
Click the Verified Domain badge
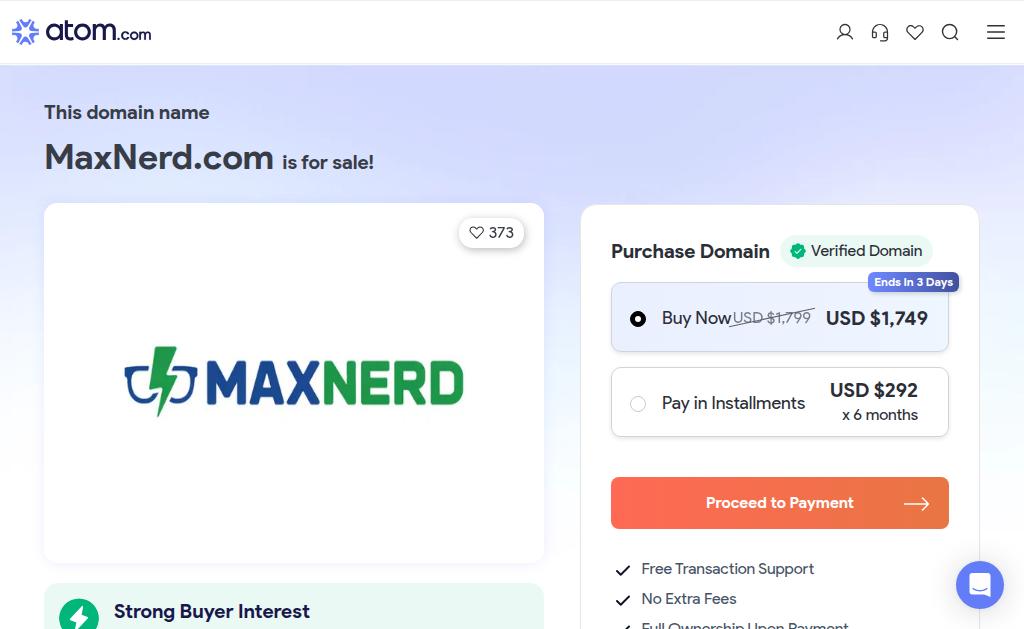856,251
